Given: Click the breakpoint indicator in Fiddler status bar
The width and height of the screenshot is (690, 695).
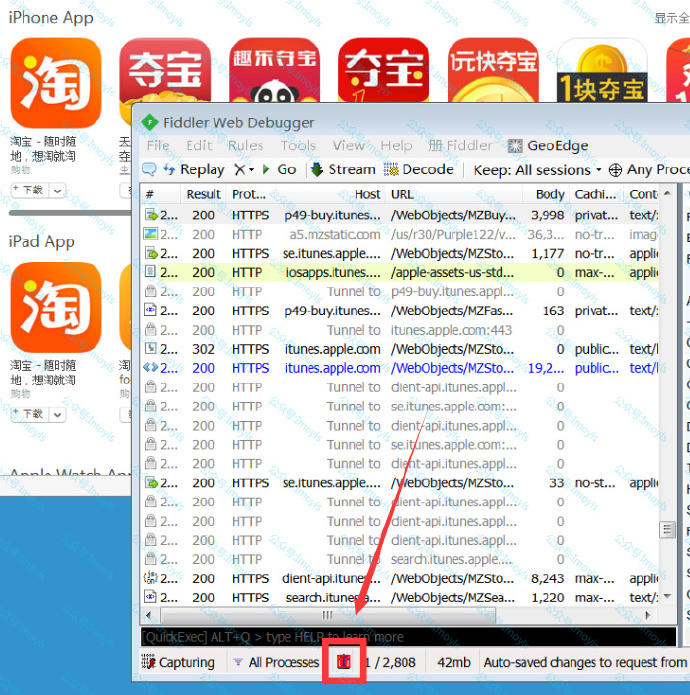Looking at the screenshot, I should click(x=344, y=662).
